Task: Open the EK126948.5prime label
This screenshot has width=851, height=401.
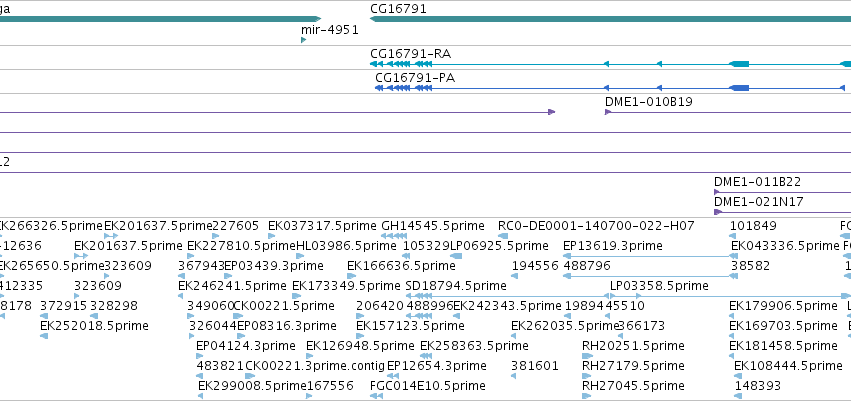Action: [x=360, y=346]
